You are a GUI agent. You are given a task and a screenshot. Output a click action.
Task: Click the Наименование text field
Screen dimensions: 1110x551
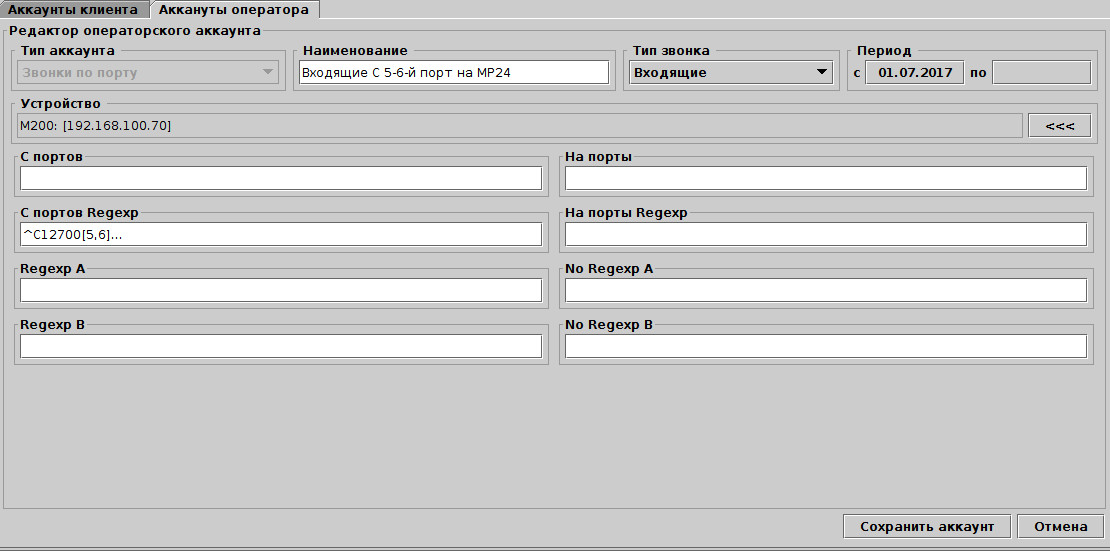click(x=453, y=72)
